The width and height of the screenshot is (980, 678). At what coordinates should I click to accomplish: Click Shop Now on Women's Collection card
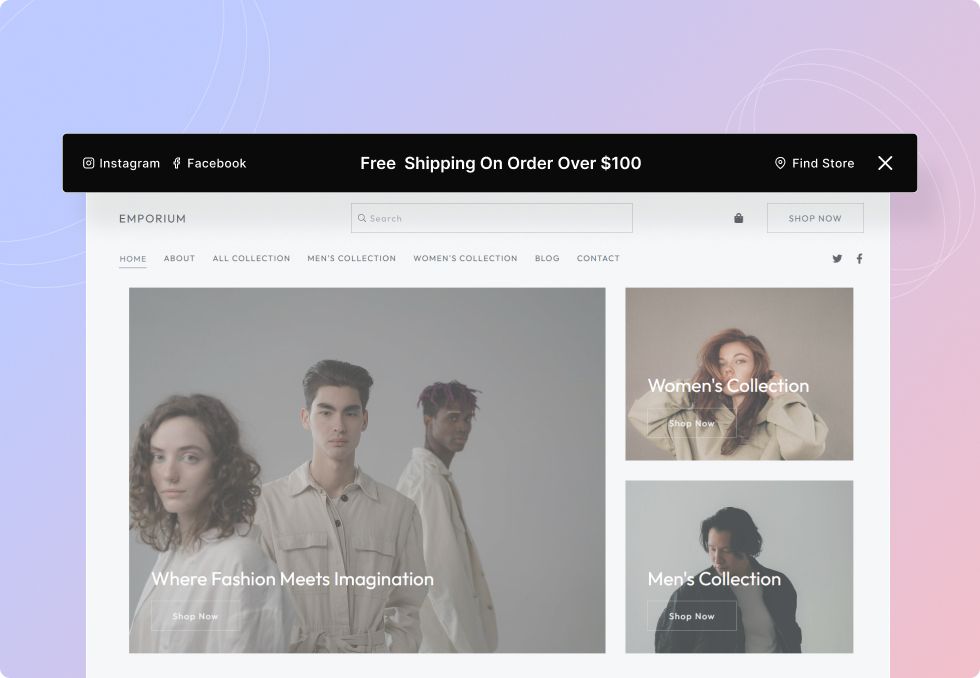tap(691, 423)
